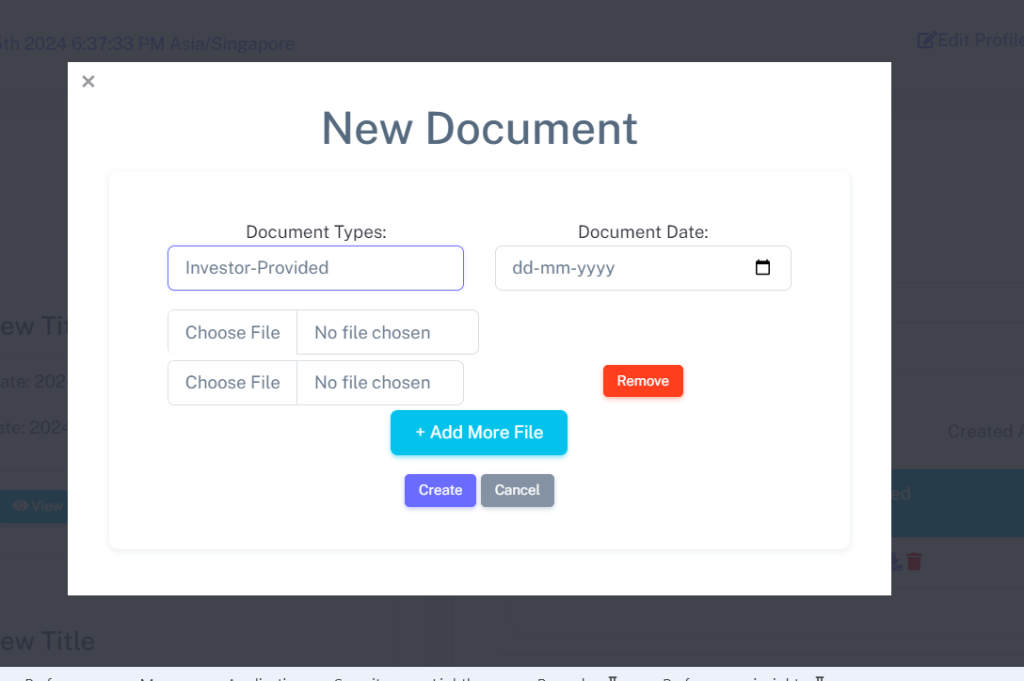This screenshot has height=681, width=1024.
Task: Click the 'Document Date:' label
Action: 642,232
